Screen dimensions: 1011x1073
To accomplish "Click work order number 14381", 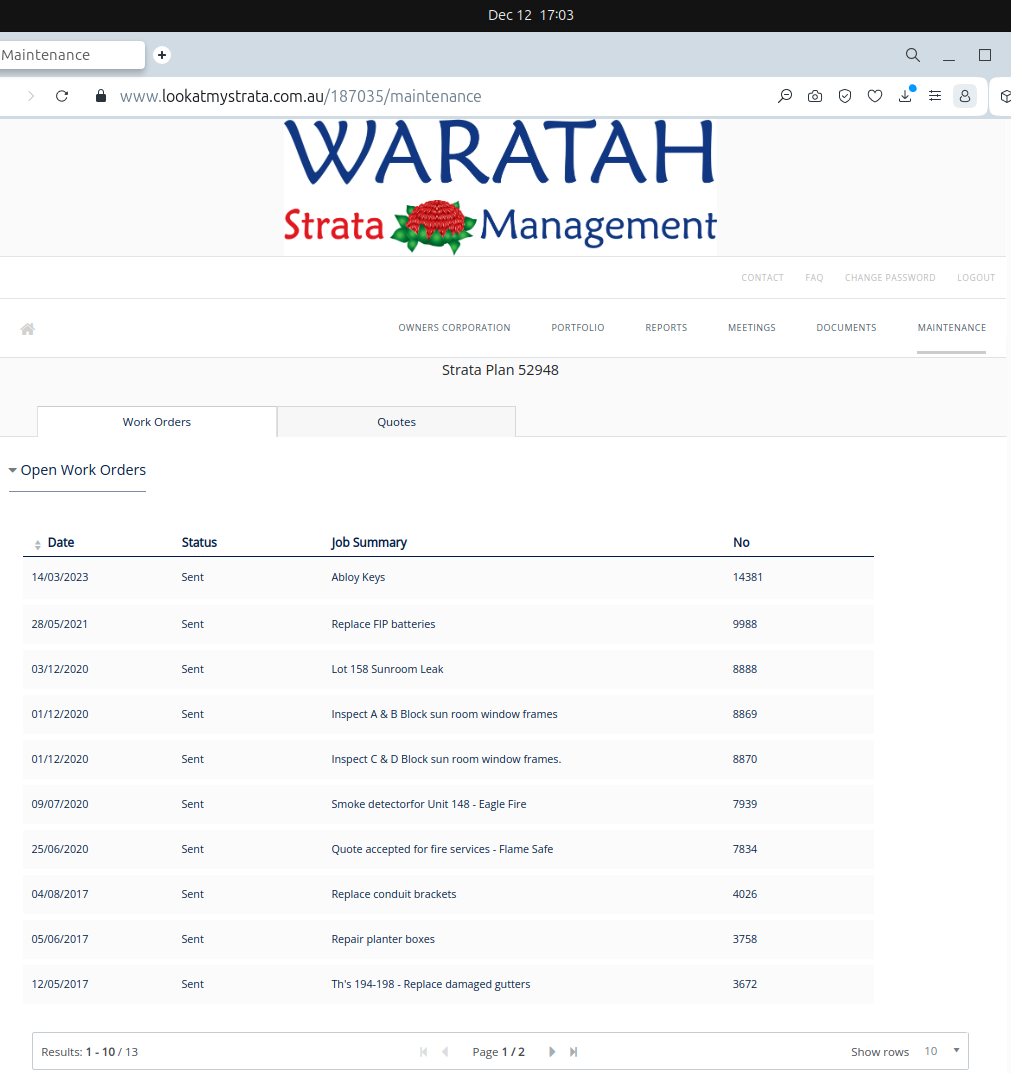I will coord(747,577).
